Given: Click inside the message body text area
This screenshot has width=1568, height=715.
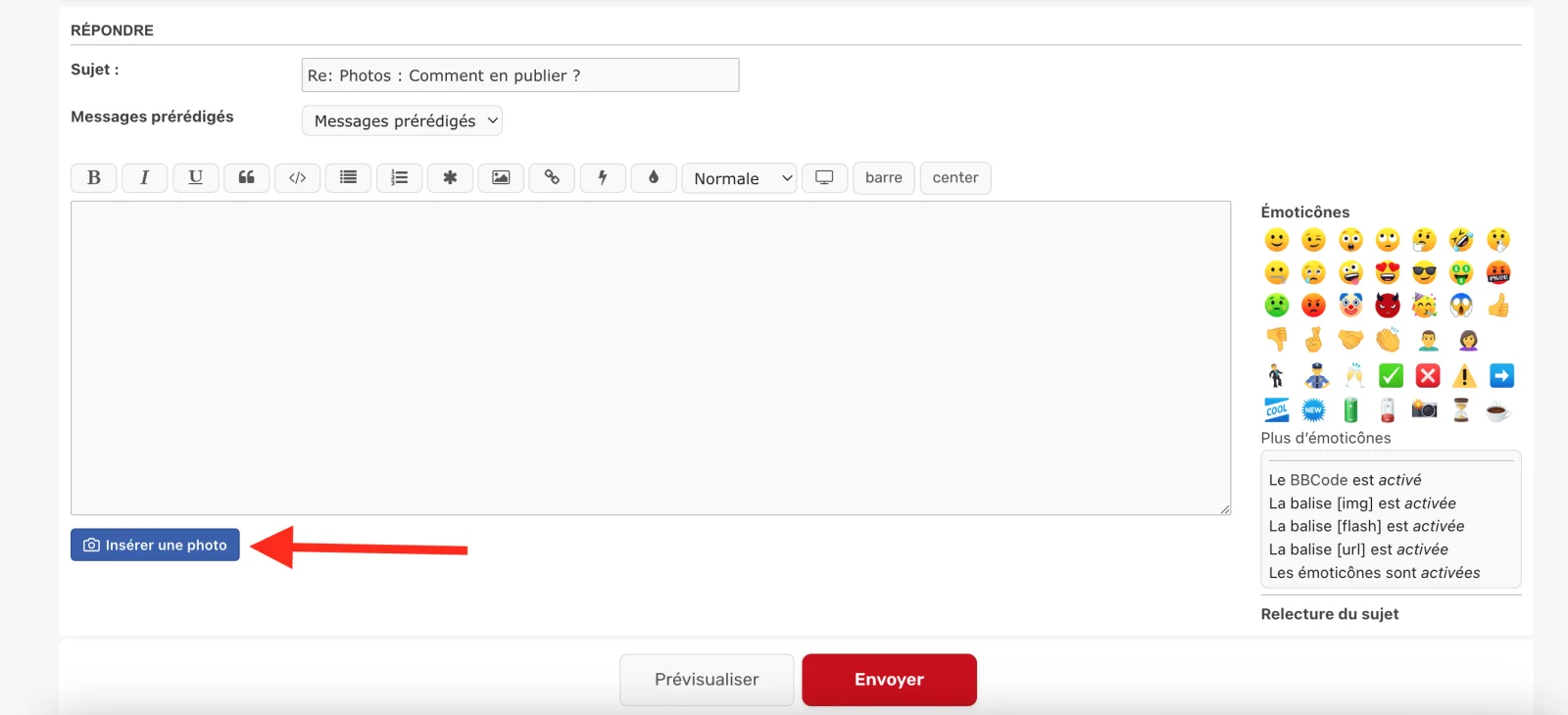Looking at the screenshot, I should point(651,357).
